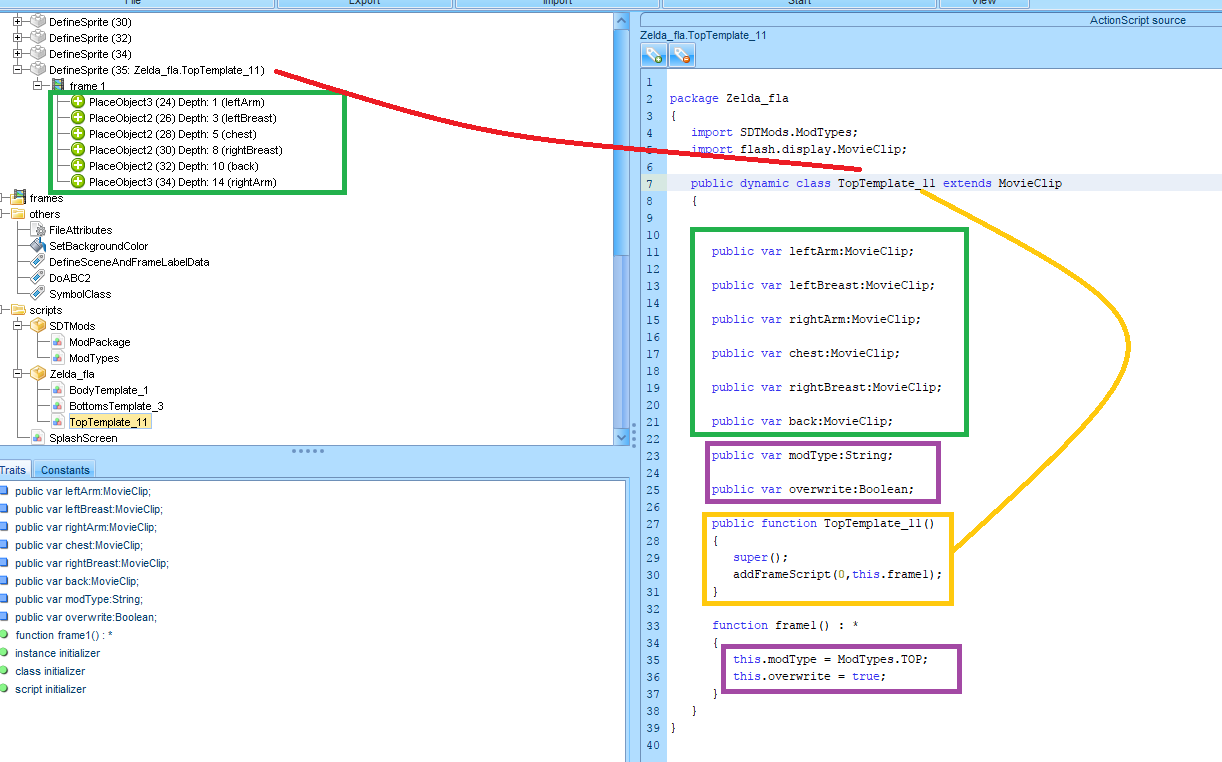
Task: Select the modType:String trait
Action: point(78,599)
